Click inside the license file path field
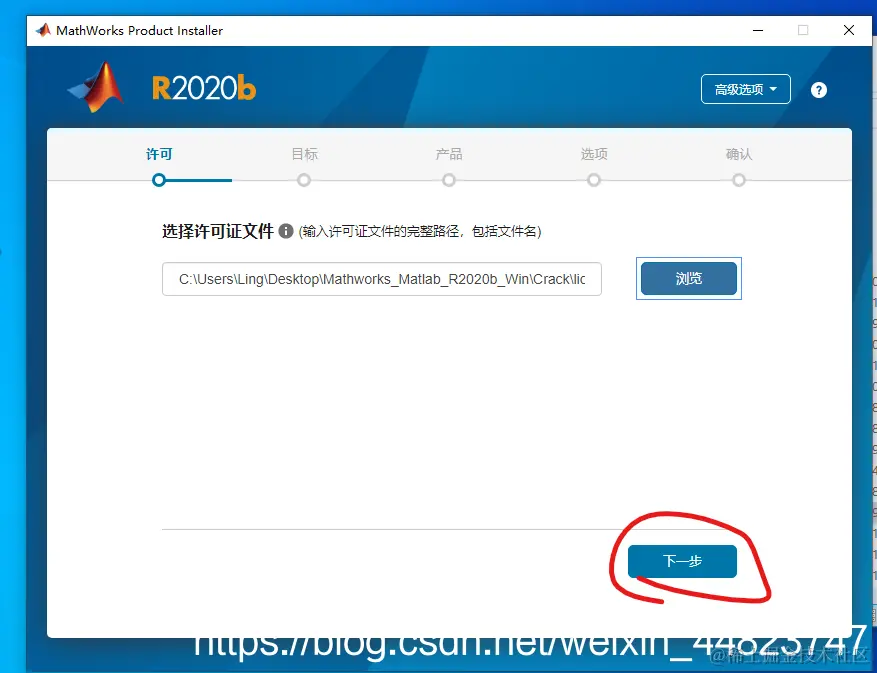 381,279
